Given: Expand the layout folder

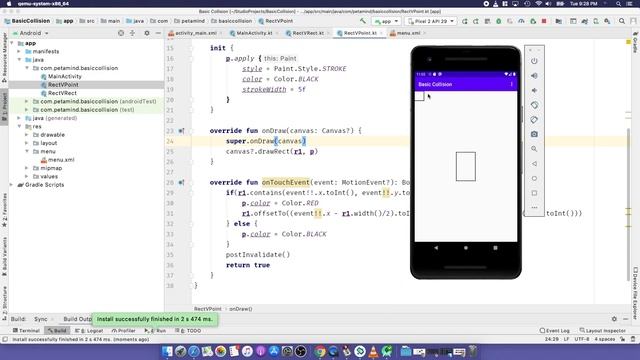Looking at the screenshot, I should click(x=27, y=143).
